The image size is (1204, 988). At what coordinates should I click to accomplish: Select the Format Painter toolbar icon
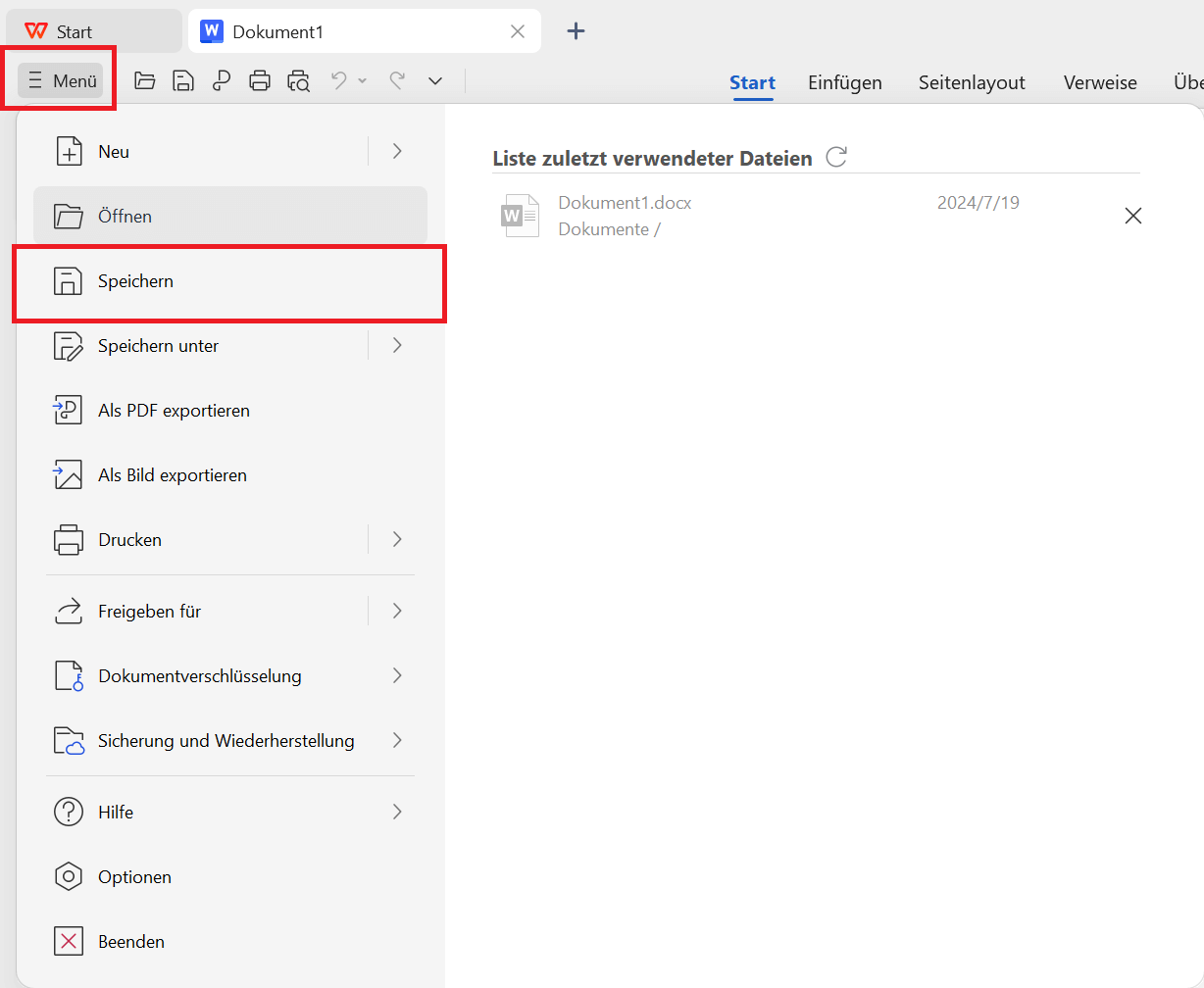point(221,80)
